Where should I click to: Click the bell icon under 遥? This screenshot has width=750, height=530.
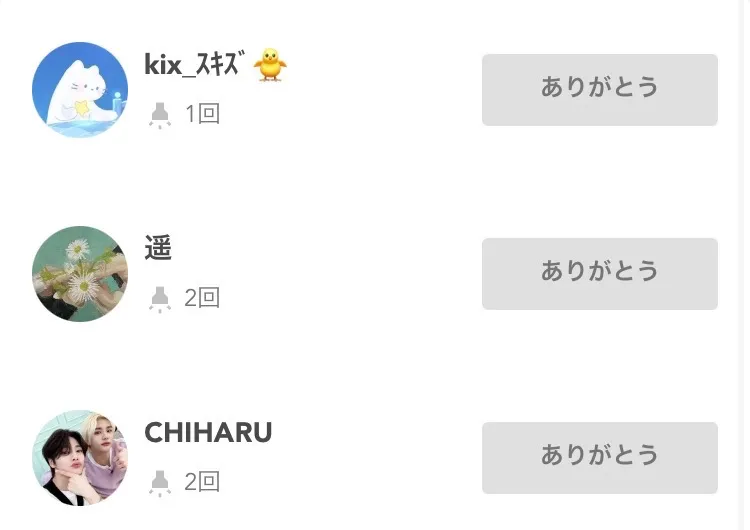tap(159, 298)
